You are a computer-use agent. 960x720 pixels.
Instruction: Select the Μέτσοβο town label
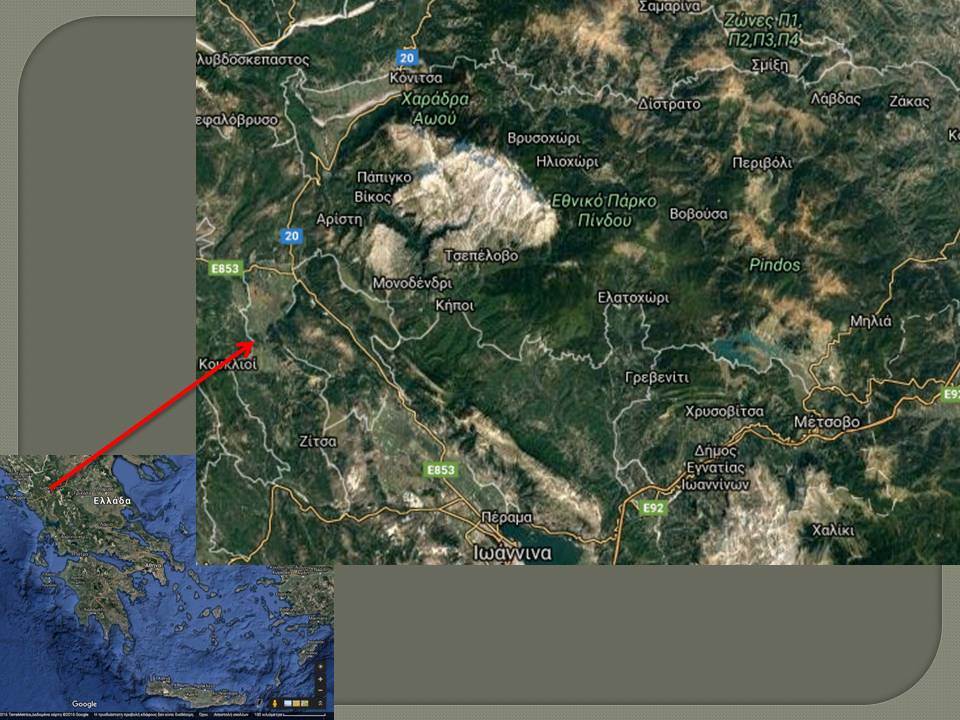(x=827, y=422)
